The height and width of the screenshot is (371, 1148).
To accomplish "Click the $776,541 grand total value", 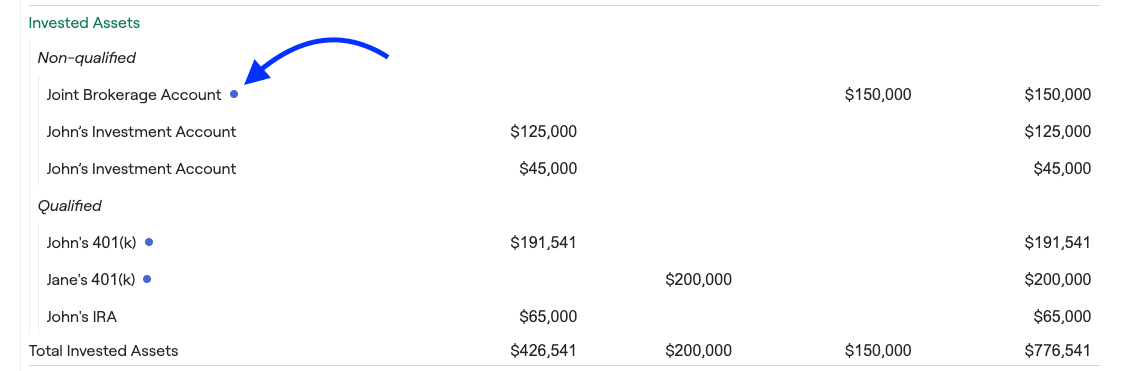I will [1058, 351].
